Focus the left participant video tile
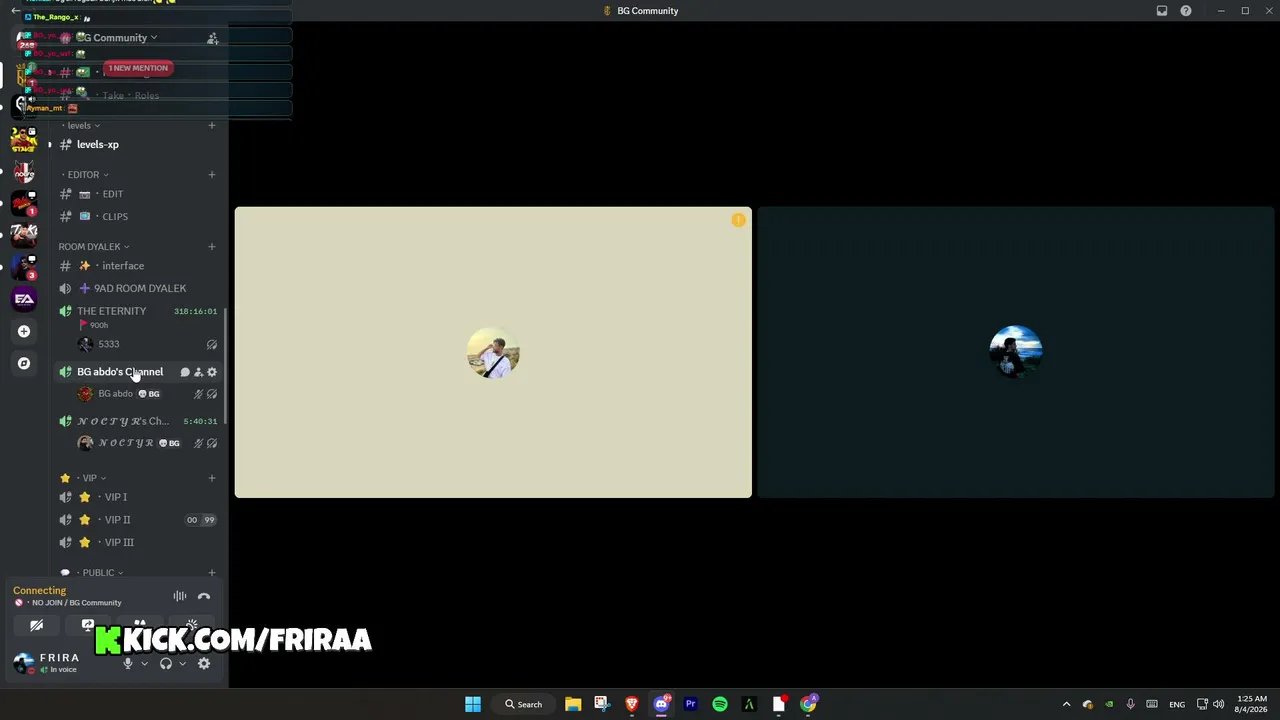The image size is (1280, 720). point(493,352)
